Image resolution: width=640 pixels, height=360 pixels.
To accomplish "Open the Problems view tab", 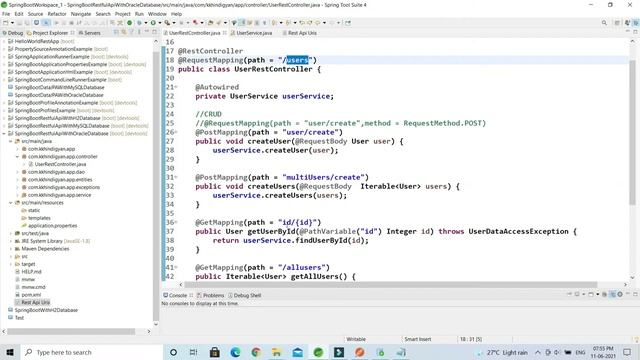I will (211, 295).
